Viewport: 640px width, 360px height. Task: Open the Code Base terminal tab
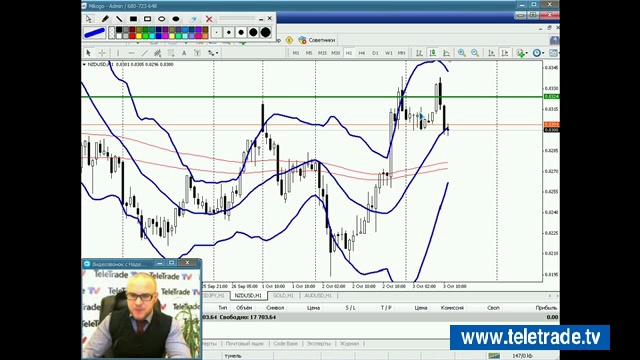tap(285, 344)
